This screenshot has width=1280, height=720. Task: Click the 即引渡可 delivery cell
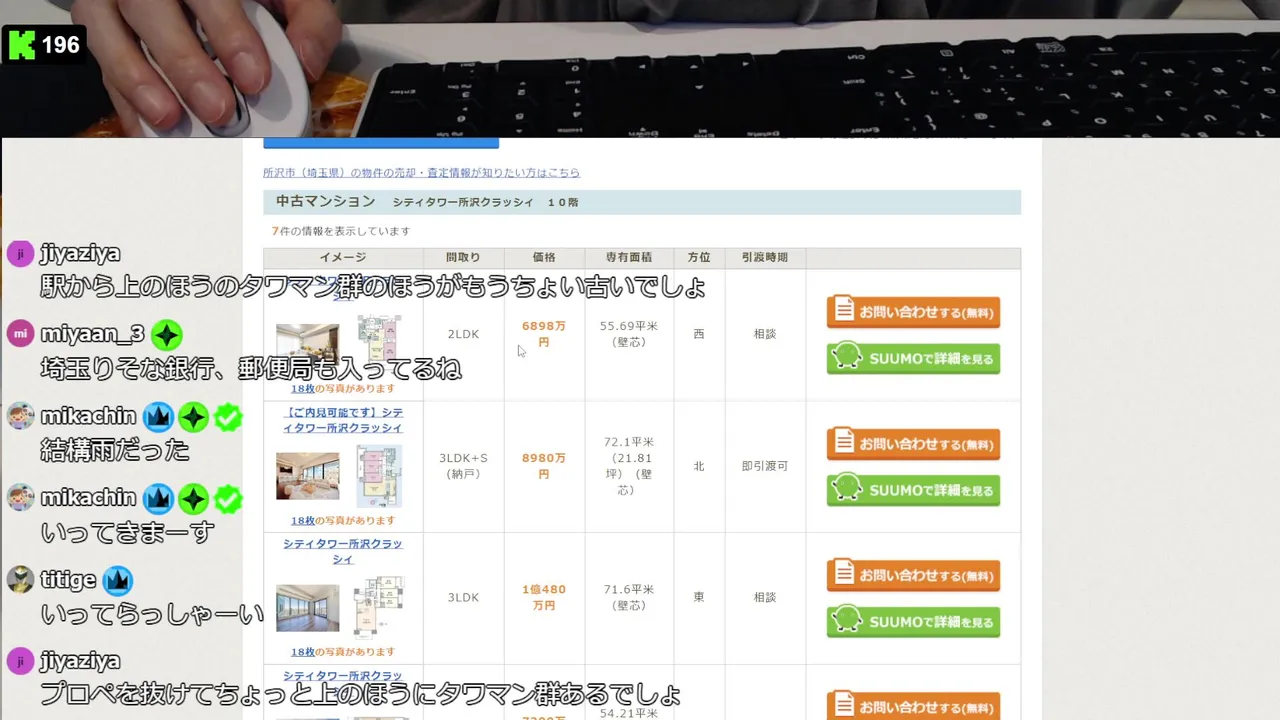click(x=765, y=466)
